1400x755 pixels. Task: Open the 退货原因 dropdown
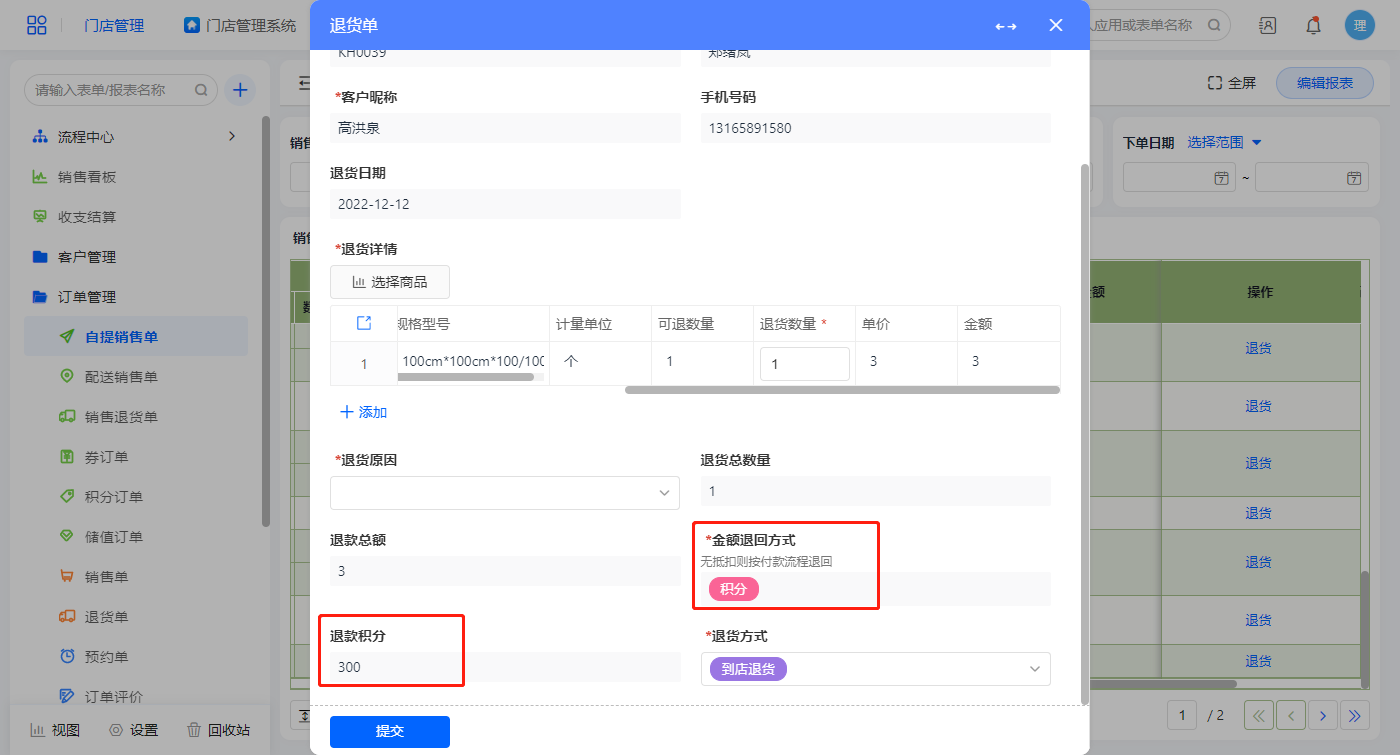pos(505,492)
